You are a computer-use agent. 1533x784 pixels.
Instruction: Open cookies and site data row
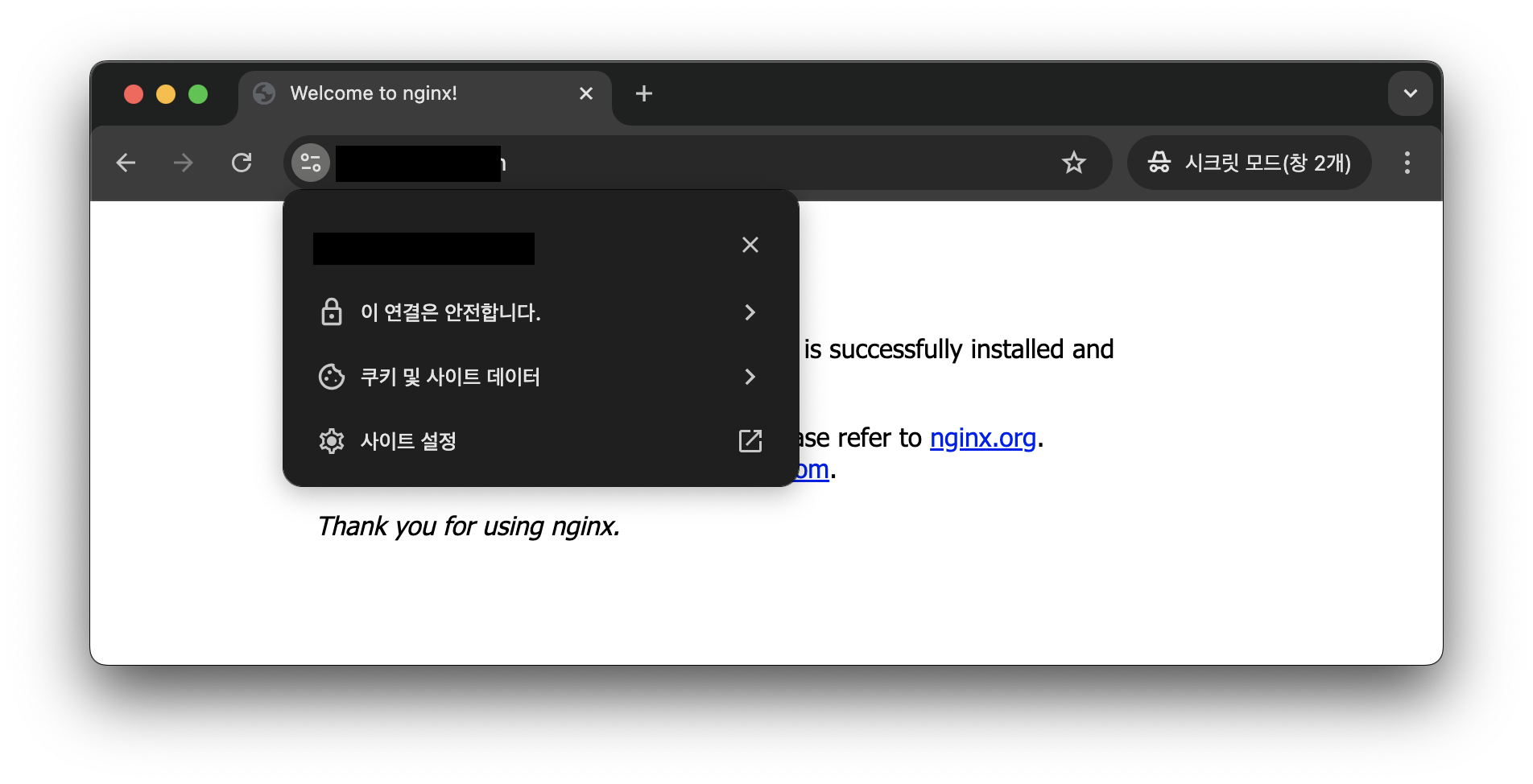click(x=540, y=377)
